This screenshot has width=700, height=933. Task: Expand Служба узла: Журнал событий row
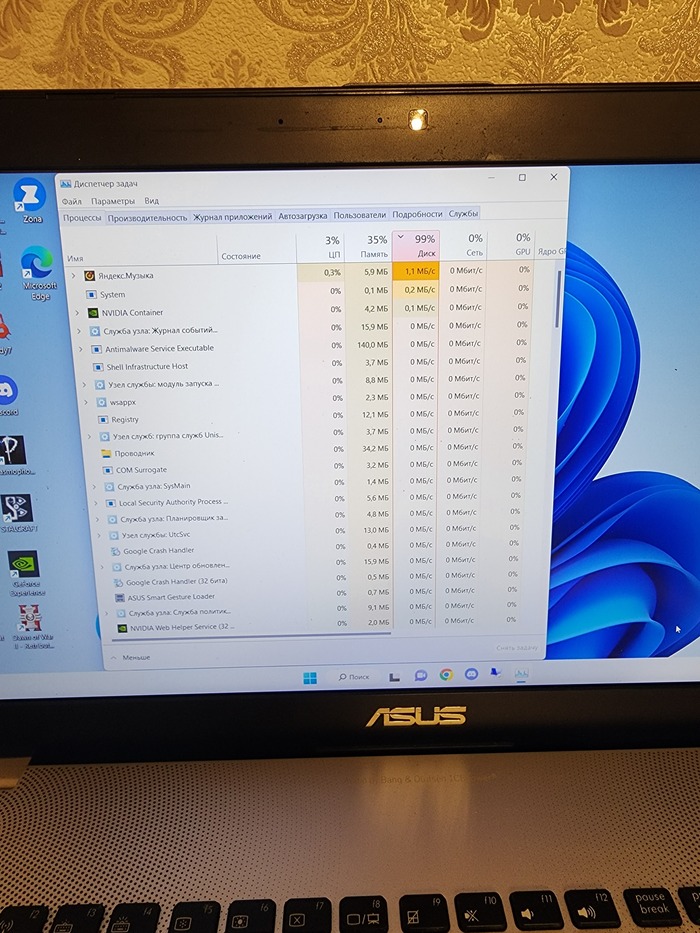coord(80,331)
